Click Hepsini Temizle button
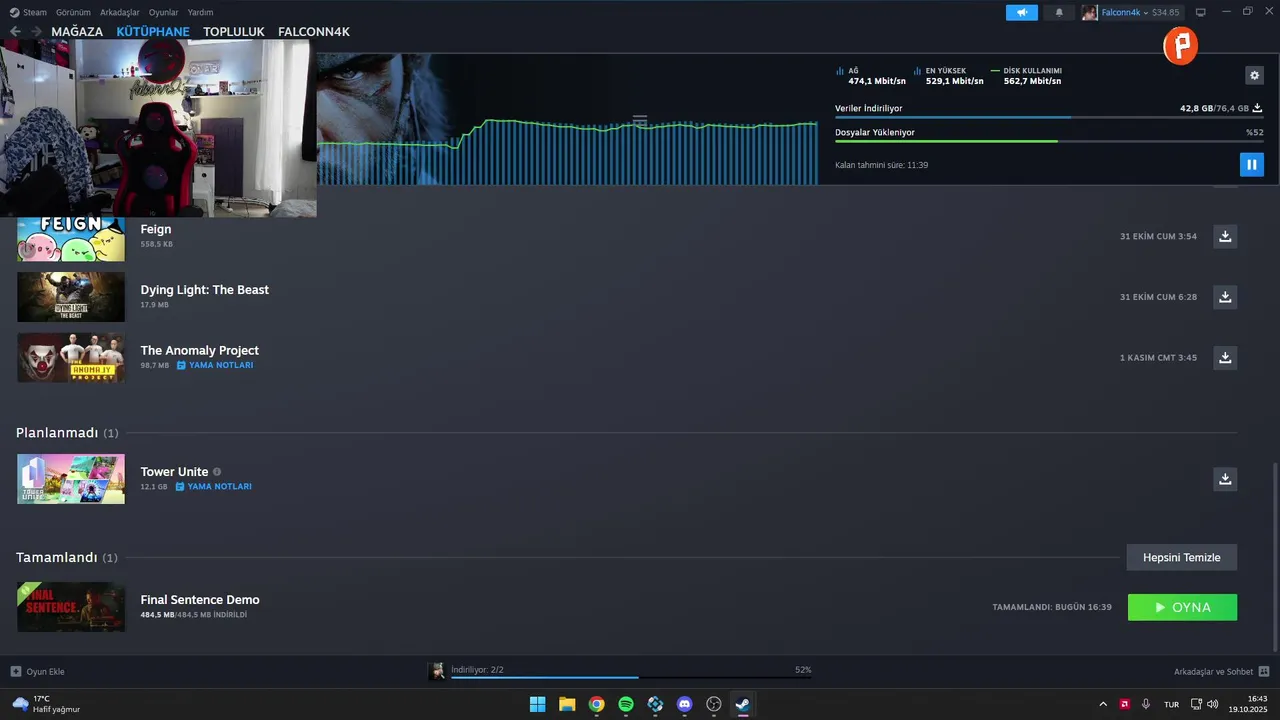Image resolution: width=1280 pixels, height=720 pixels. [1182, 557]
